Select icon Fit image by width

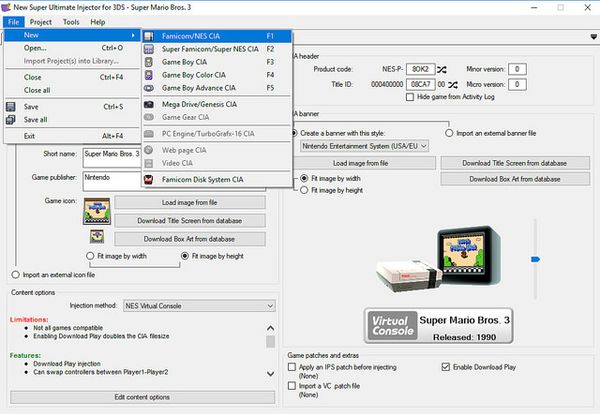tap(90, 256)
